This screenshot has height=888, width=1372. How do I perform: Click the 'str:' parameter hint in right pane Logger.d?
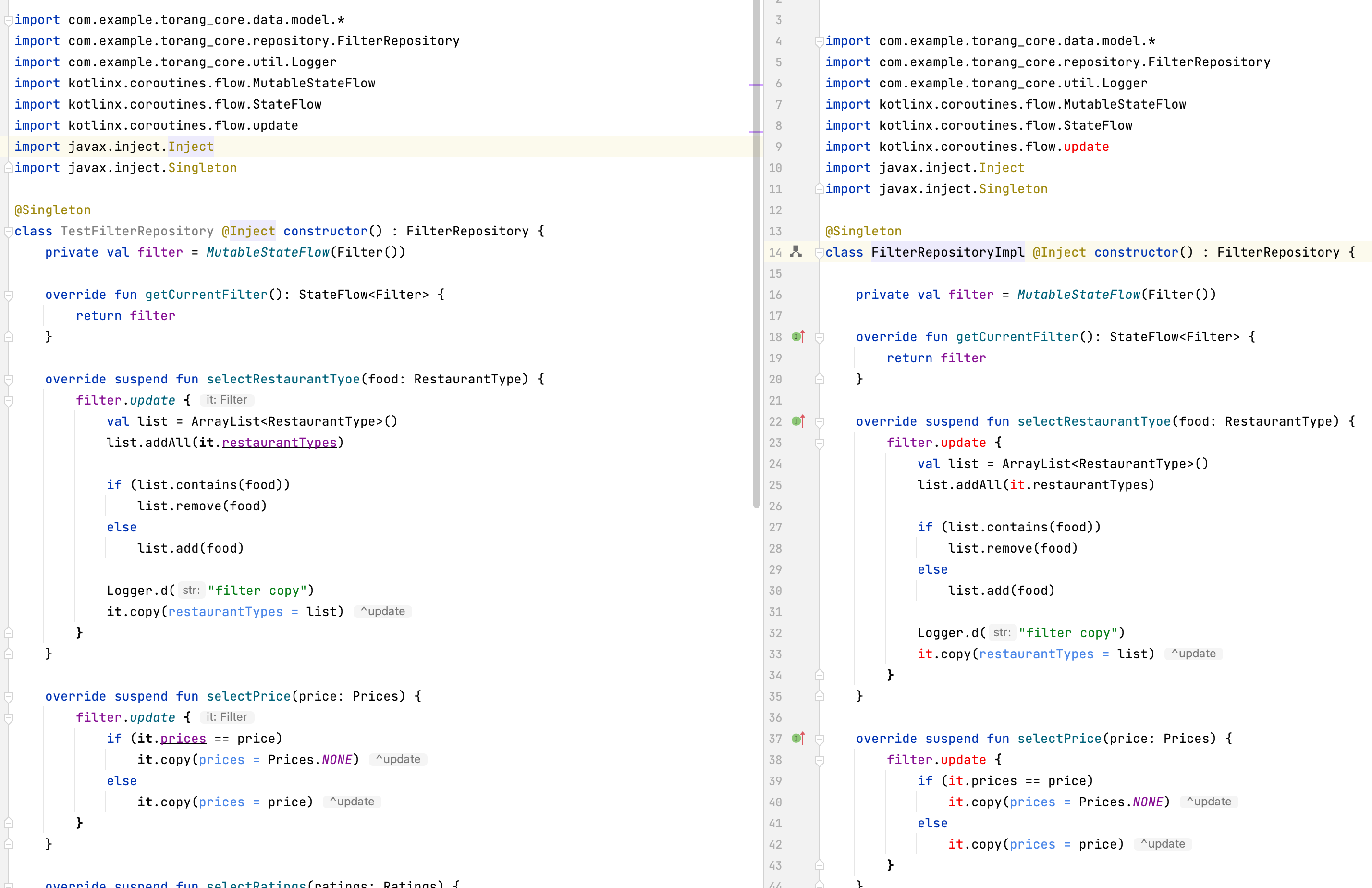pyautogui.click(x=1002, y=632)
